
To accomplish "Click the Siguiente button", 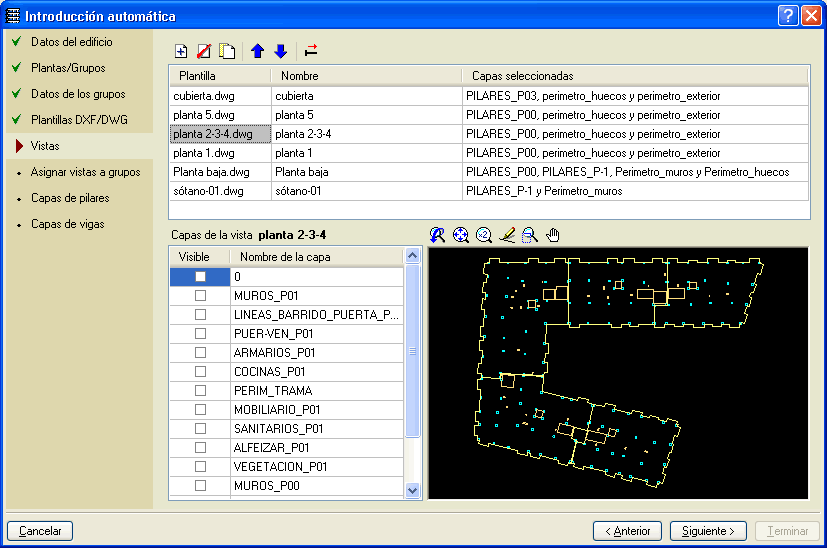I will pos(708,531).
